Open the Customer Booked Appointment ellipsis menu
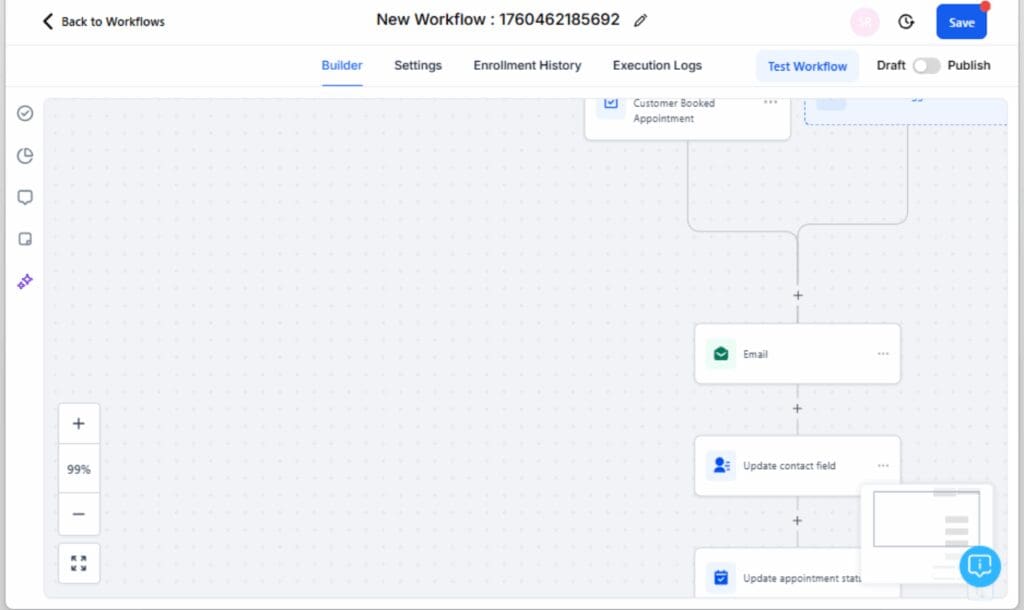Viewport: 1024px width, 610px height. 771,103
